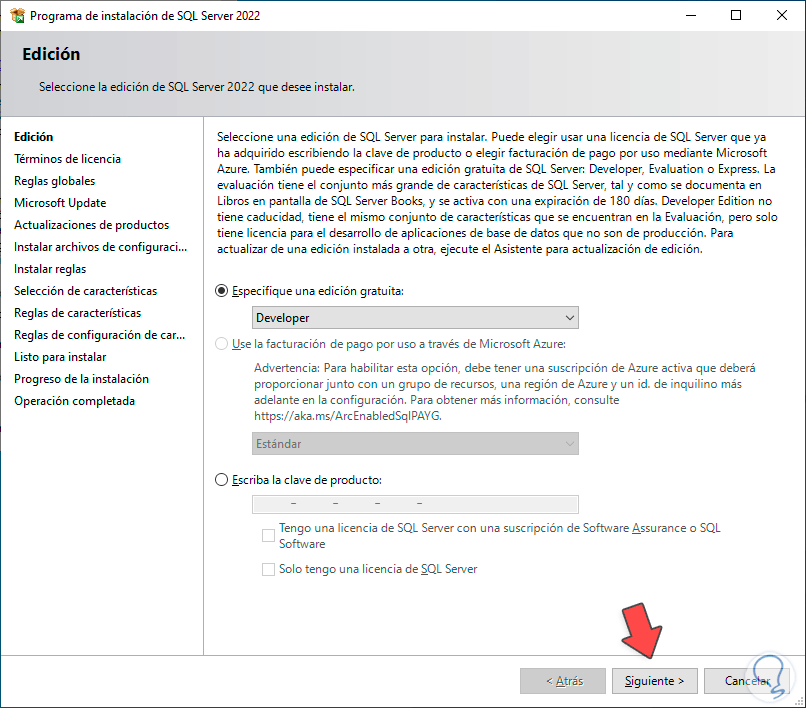The width and height of the screenshot is (806, 708).
Task: Select 'Especifique una edición gratuita' radio button
Action: [221, 291]
